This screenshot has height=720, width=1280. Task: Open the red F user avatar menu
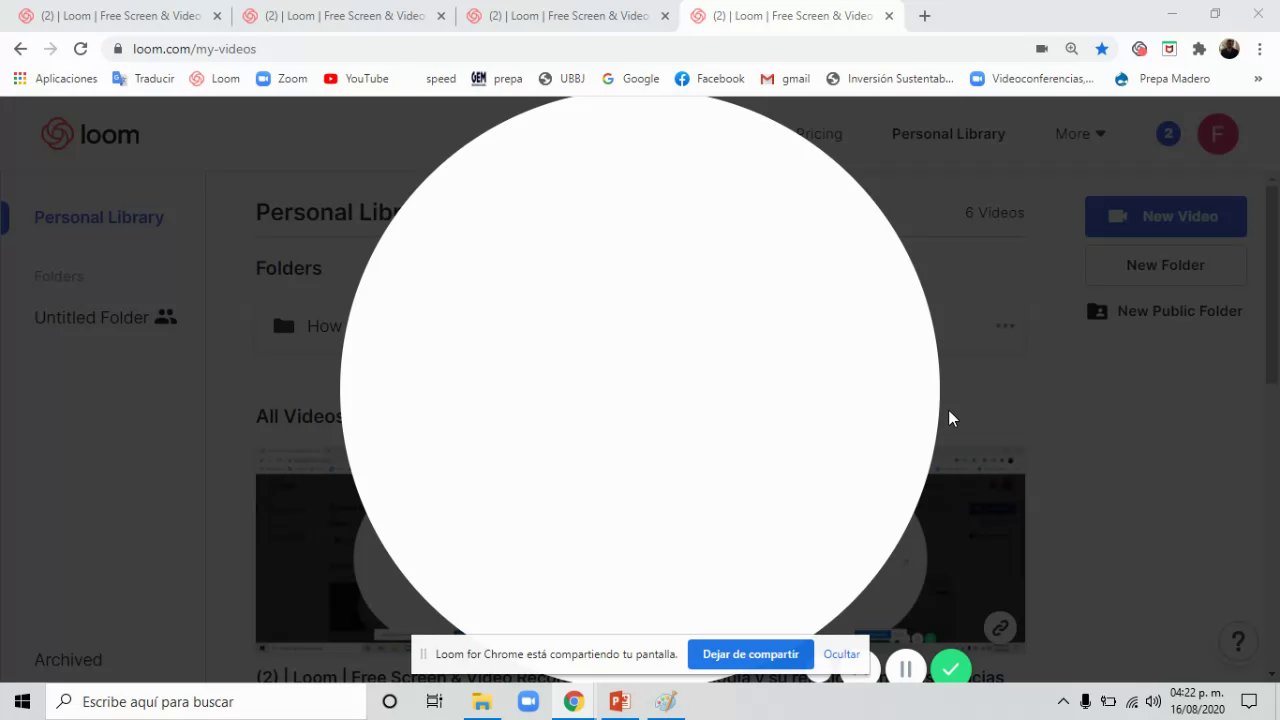[x=1218, y=134]
